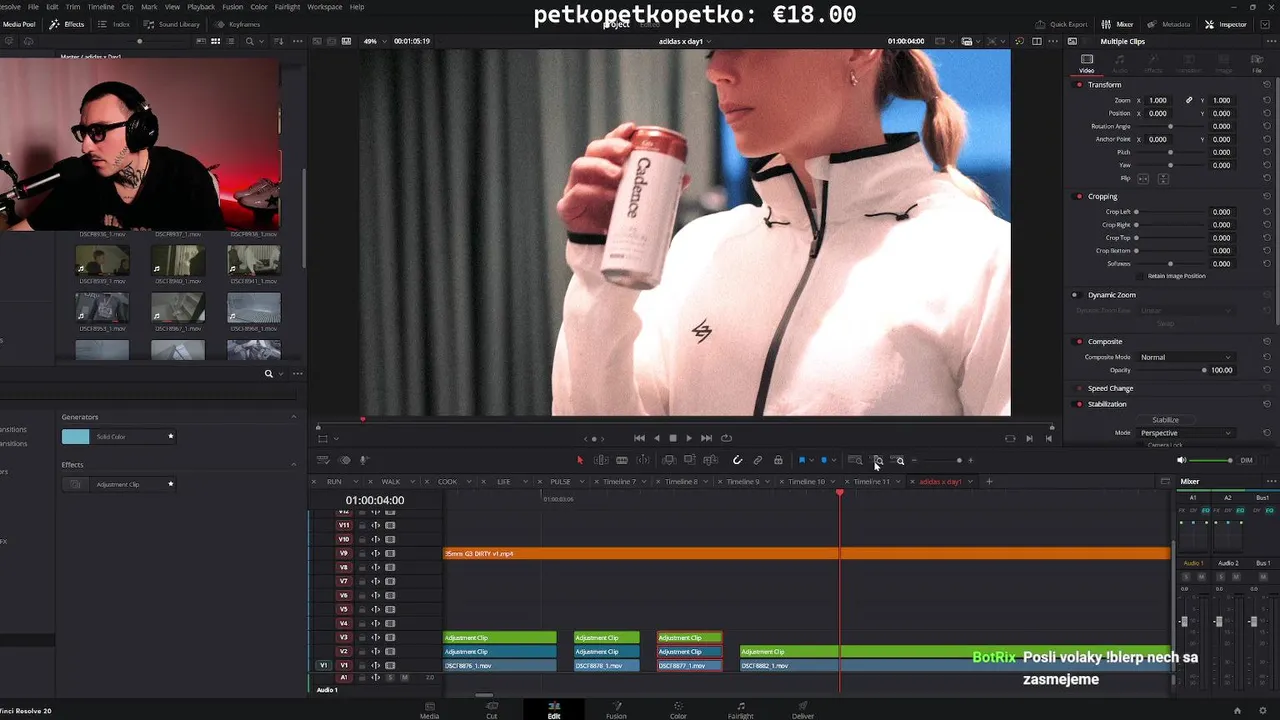Open the Composite Mode Normal dropdown
The width and height of the screenshot is (1280, 720).
click(x=1186, y=357)
